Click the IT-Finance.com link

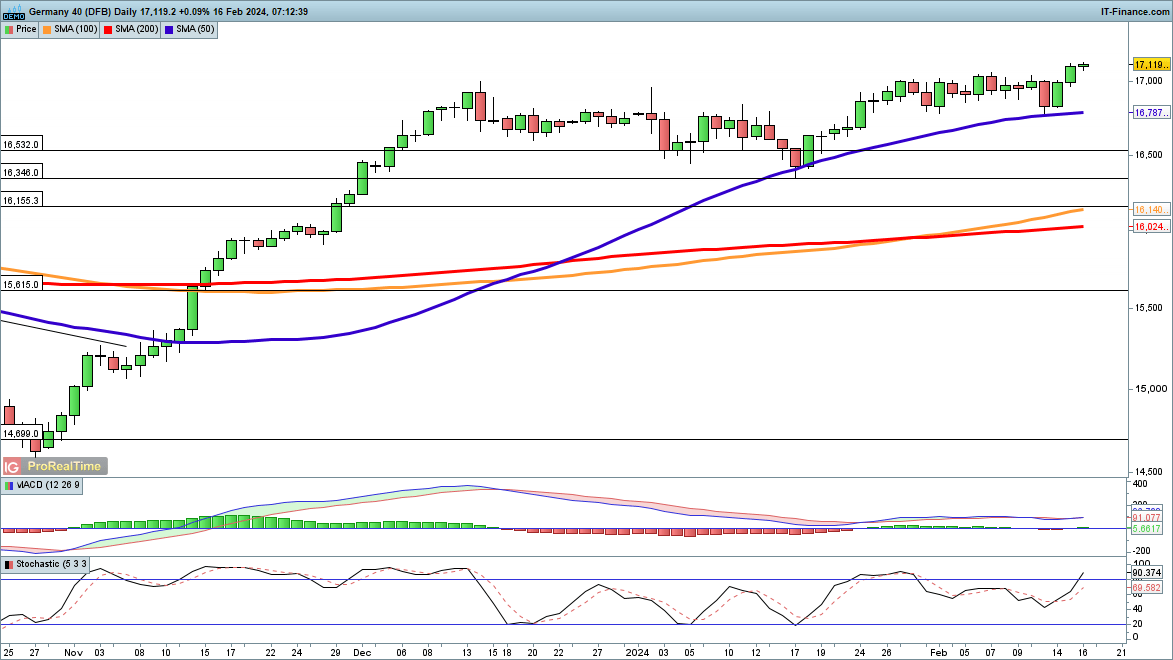[1135, 11]
